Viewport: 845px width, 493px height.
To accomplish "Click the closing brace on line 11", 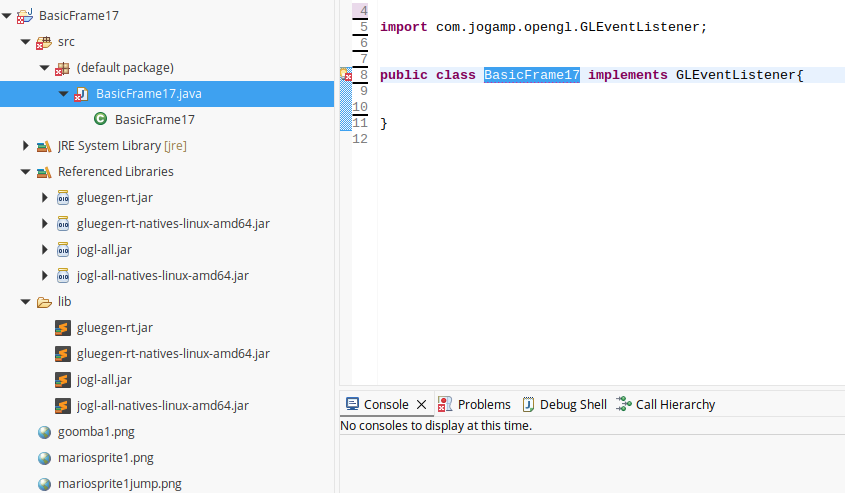I will pos(384,123).
